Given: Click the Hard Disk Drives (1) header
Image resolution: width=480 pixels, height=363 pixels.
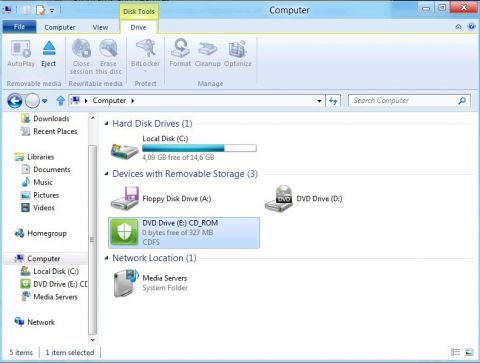Looking at the screenshot, I should [x=152, y=124].
